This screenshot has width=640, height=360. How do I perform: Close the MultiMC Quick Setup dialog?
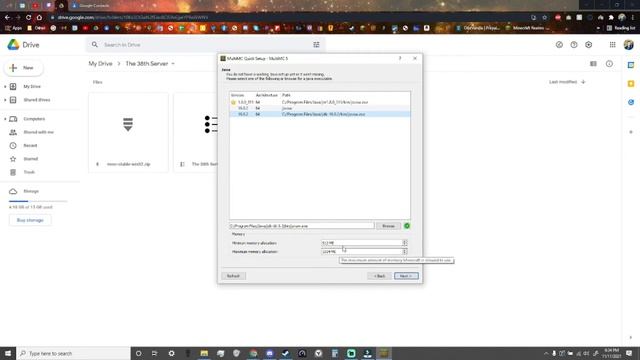coord(415,58)
